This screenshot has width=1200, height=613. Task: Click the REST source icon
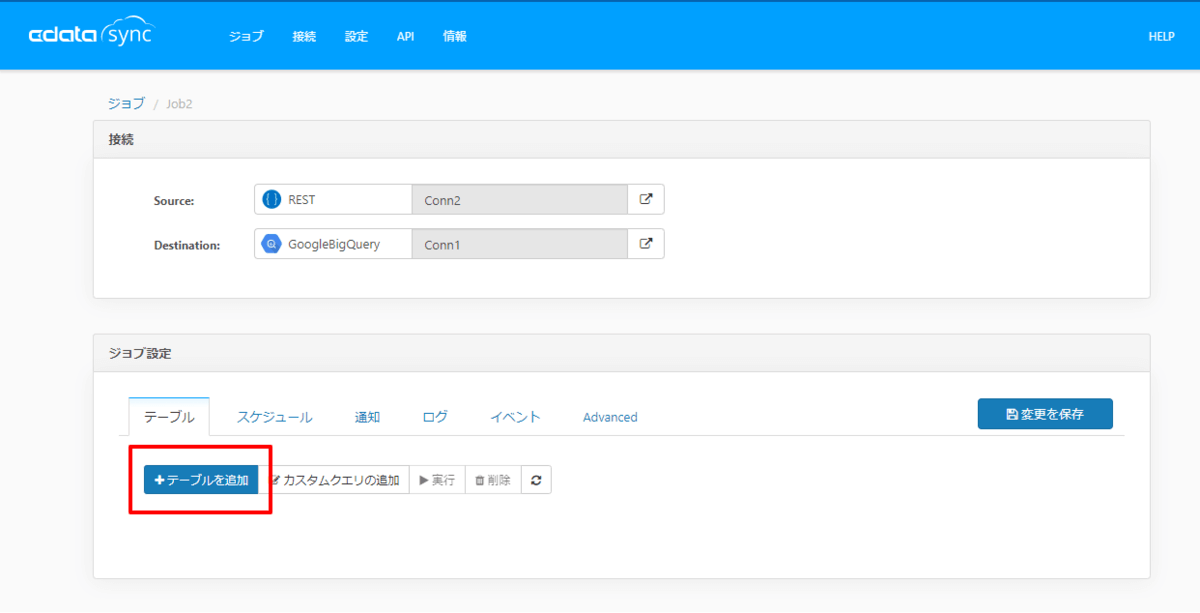(x=272, y=200)
